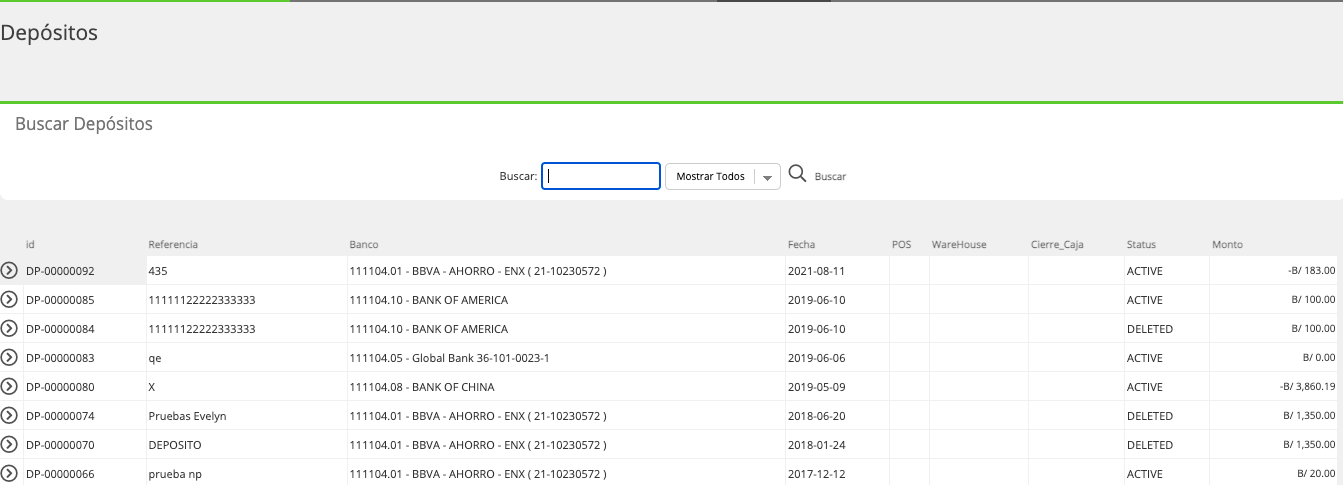Screen dimensions: 1343x485
Task: Focus the Buscar text input field
Action: pyautogui.click(x=601, y=176)
